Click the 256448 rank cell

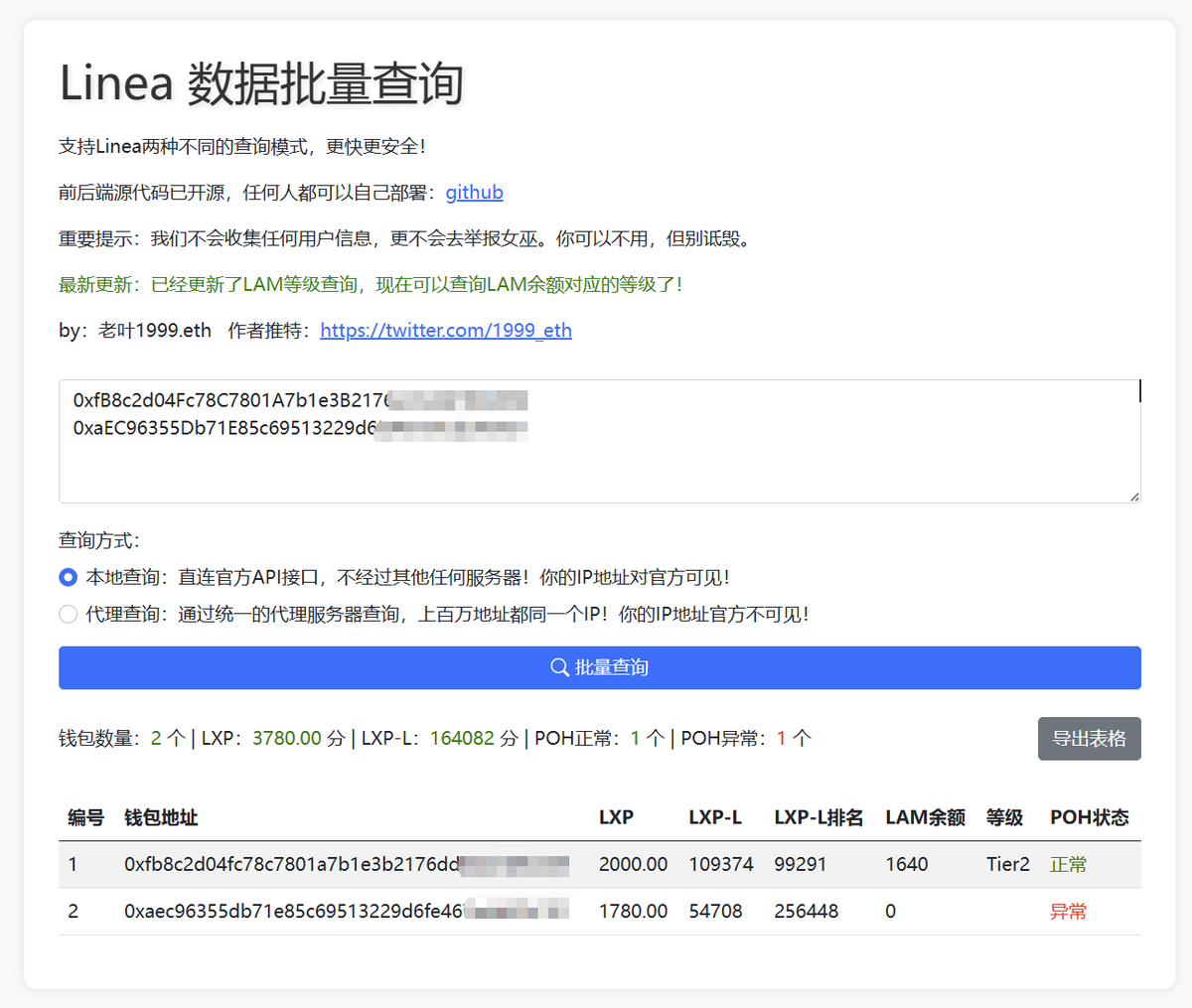(807, 911)
